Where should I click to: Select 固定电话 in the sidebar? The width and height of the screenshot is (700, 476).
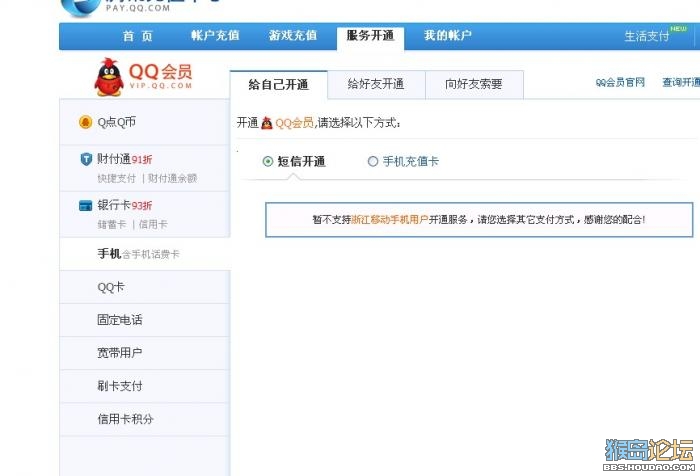(145, 320)
